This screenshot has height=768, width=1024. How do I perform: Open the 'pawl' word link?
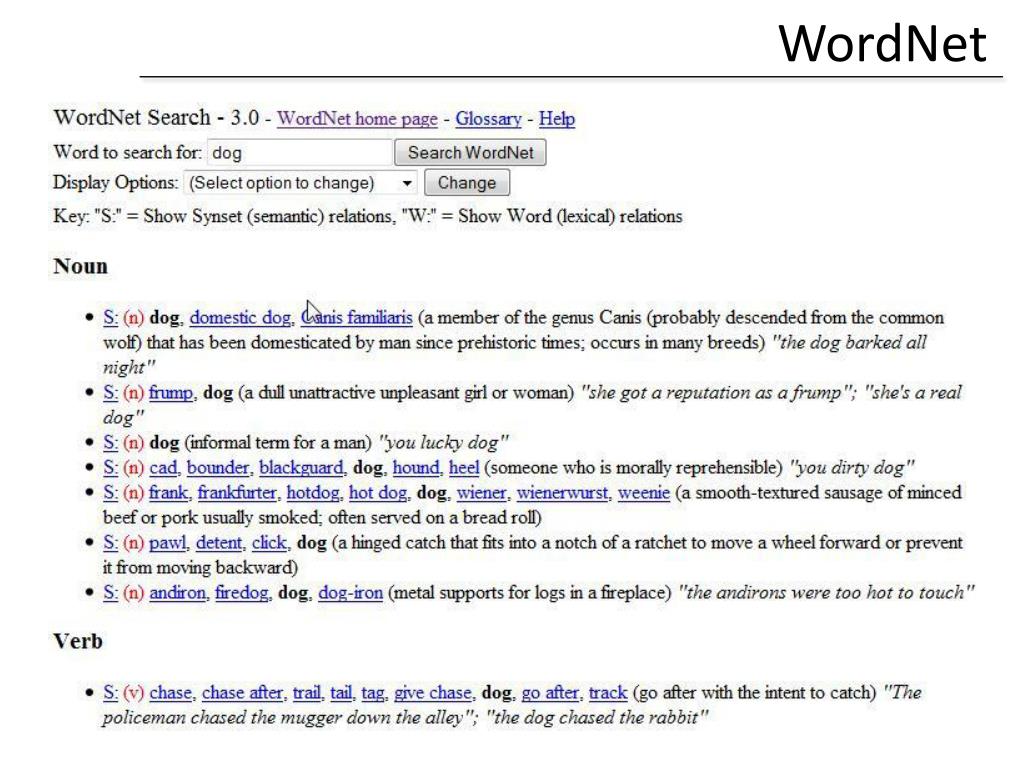[167, 543]
